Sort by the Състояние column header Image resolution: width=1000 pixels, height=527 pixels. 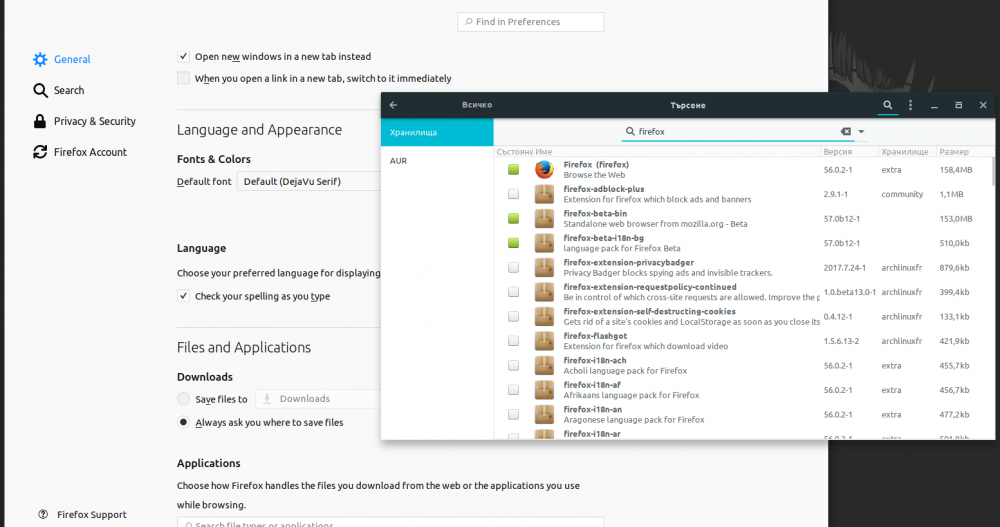pos(514,152)
